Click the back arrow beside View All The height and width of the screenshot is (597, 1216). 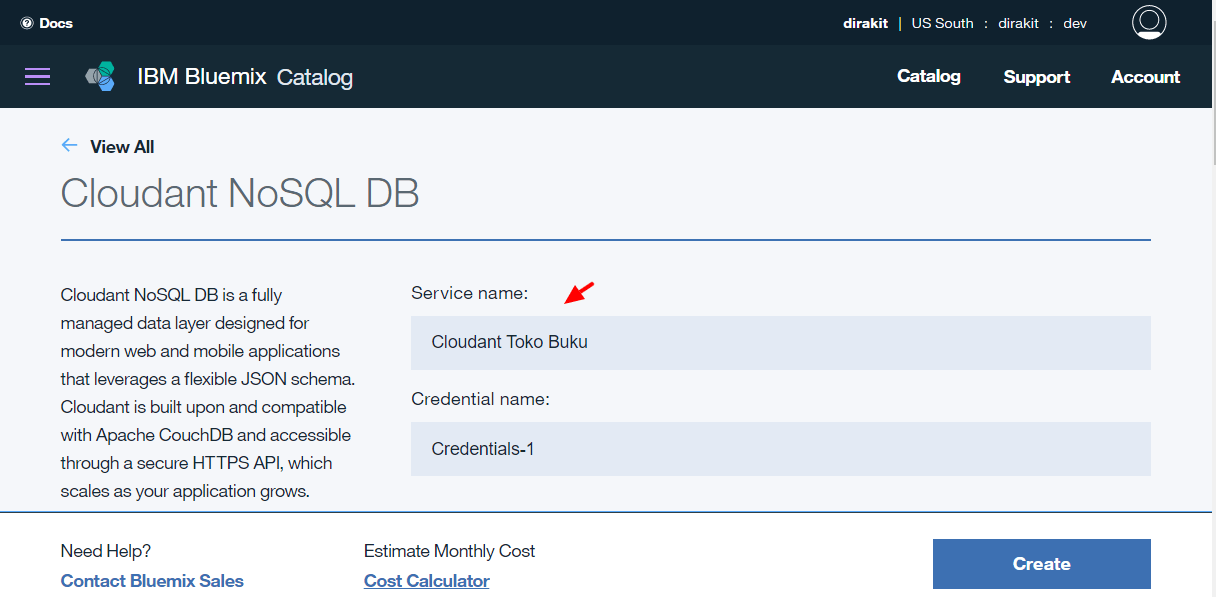[x=69, y=145]
